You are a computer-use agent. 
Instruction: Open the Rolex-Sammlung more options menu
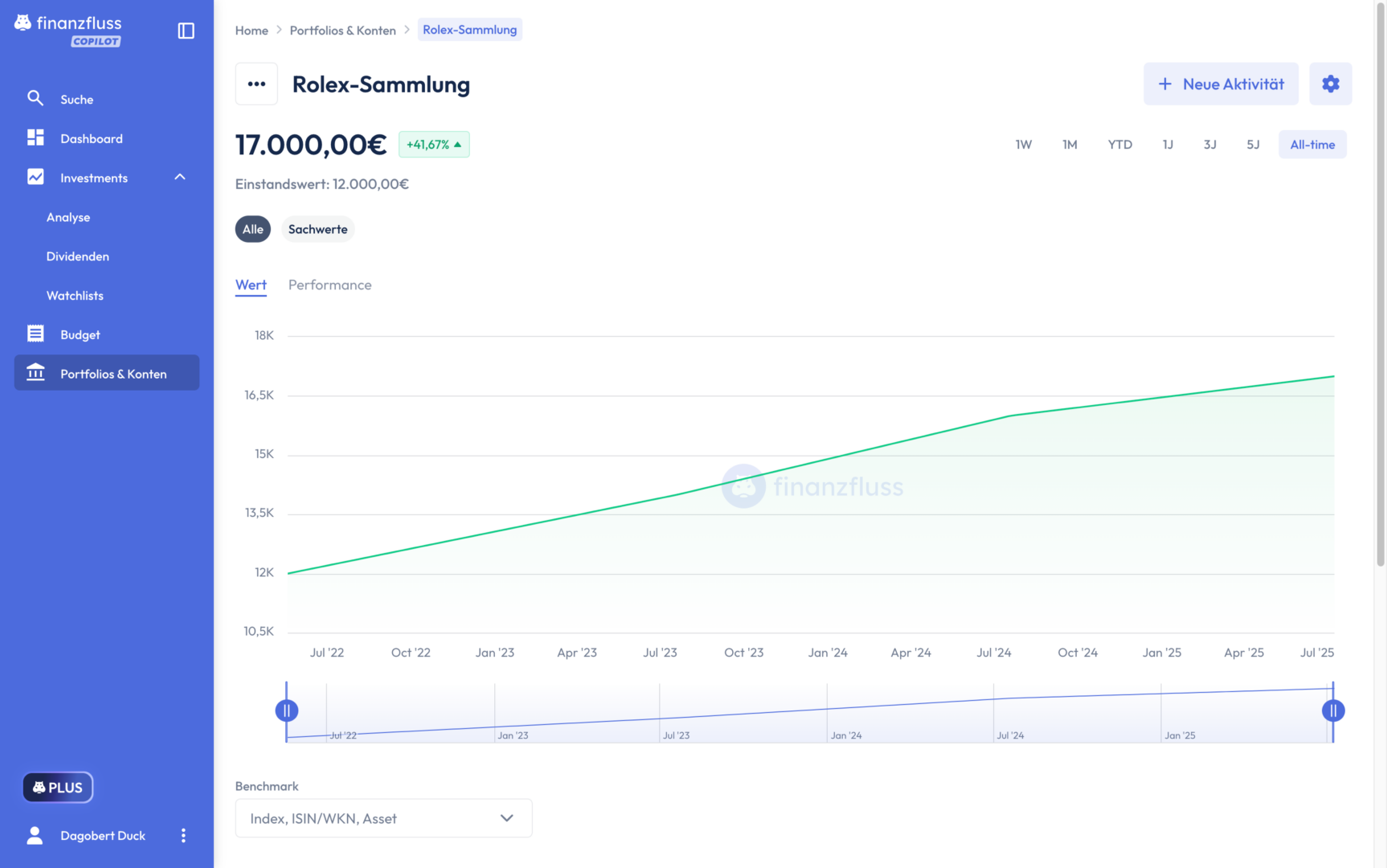pyautogui.click(x=256, y=84)
